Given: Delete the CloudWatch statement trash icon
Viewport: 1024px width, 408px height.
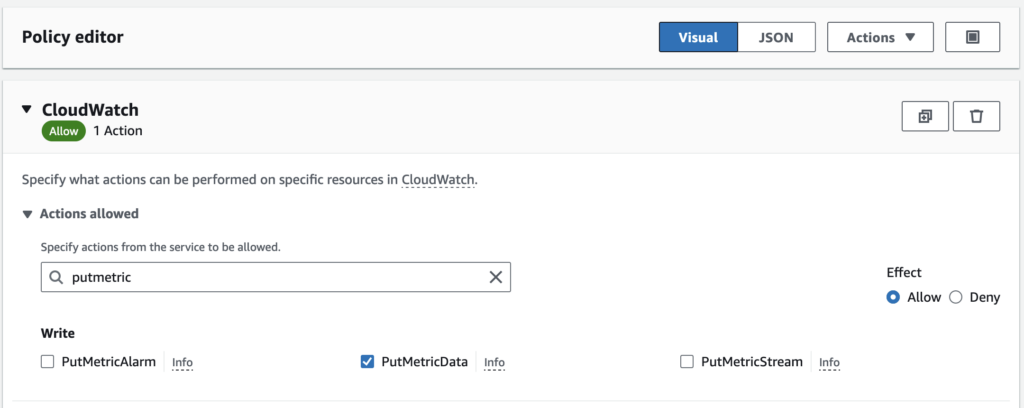Looking at the screenshot, I should pos(976,116).
